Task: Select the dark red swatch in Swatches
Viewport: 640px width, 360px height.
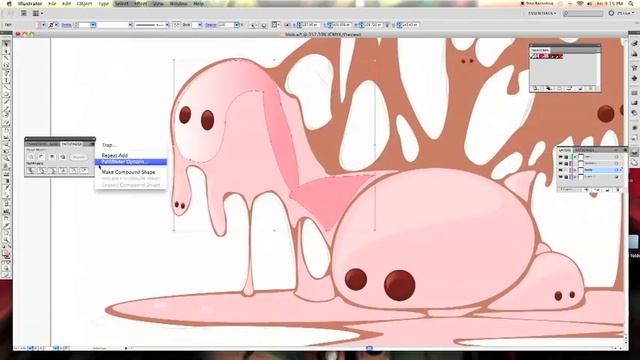Action: (556, 56)
